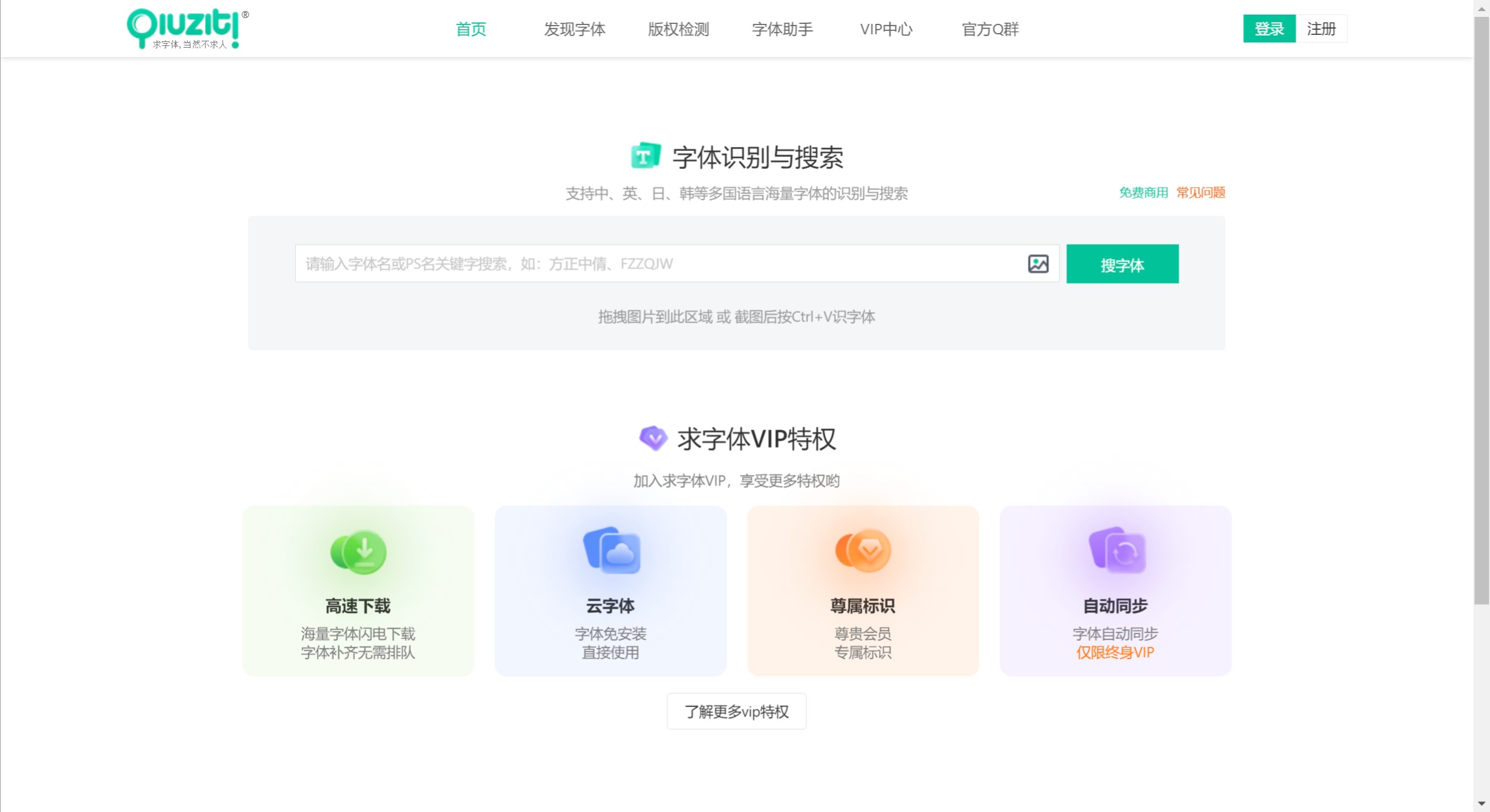This screenshot has width=1490, height=812.
Task: Click the QIUZITI logo
Action: pyautogui.click(x=185, y=27)
